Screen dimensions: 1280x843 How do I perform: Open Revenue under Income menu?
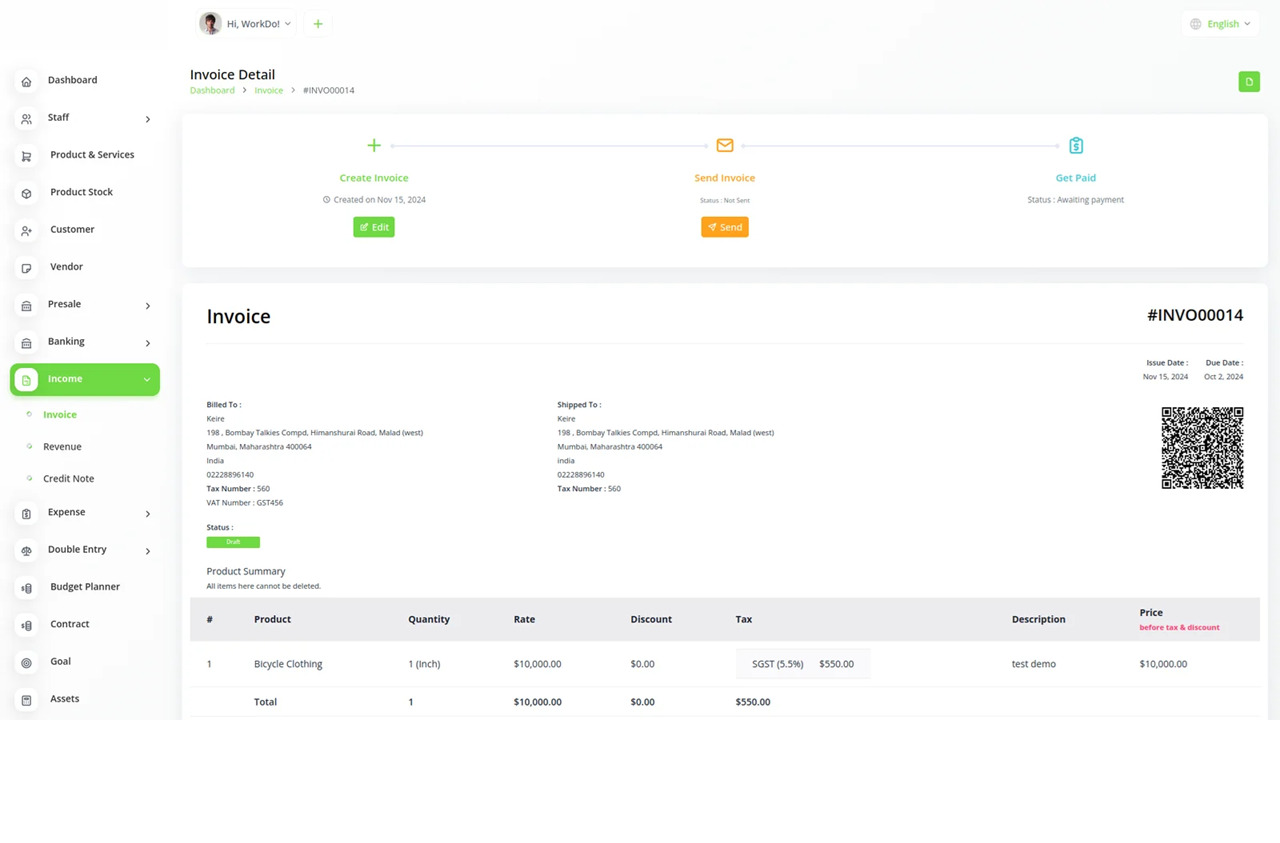click(x=62, y=447)
